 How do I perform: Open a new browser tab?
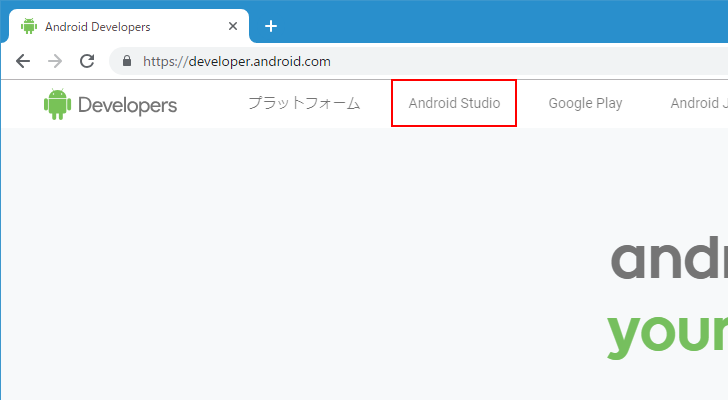[x=271, y=26]
